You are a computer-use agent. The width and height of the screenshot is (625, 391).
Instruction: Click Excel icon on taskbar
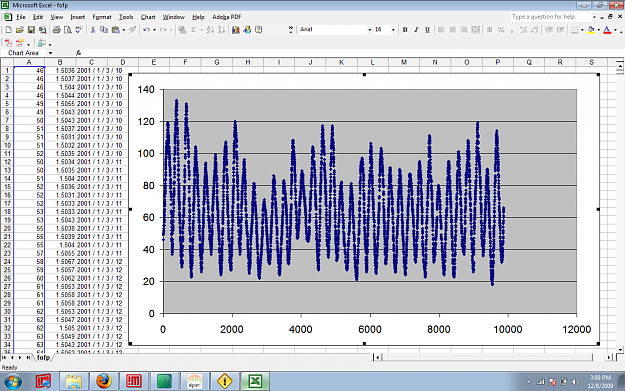(x=255, y=381)
